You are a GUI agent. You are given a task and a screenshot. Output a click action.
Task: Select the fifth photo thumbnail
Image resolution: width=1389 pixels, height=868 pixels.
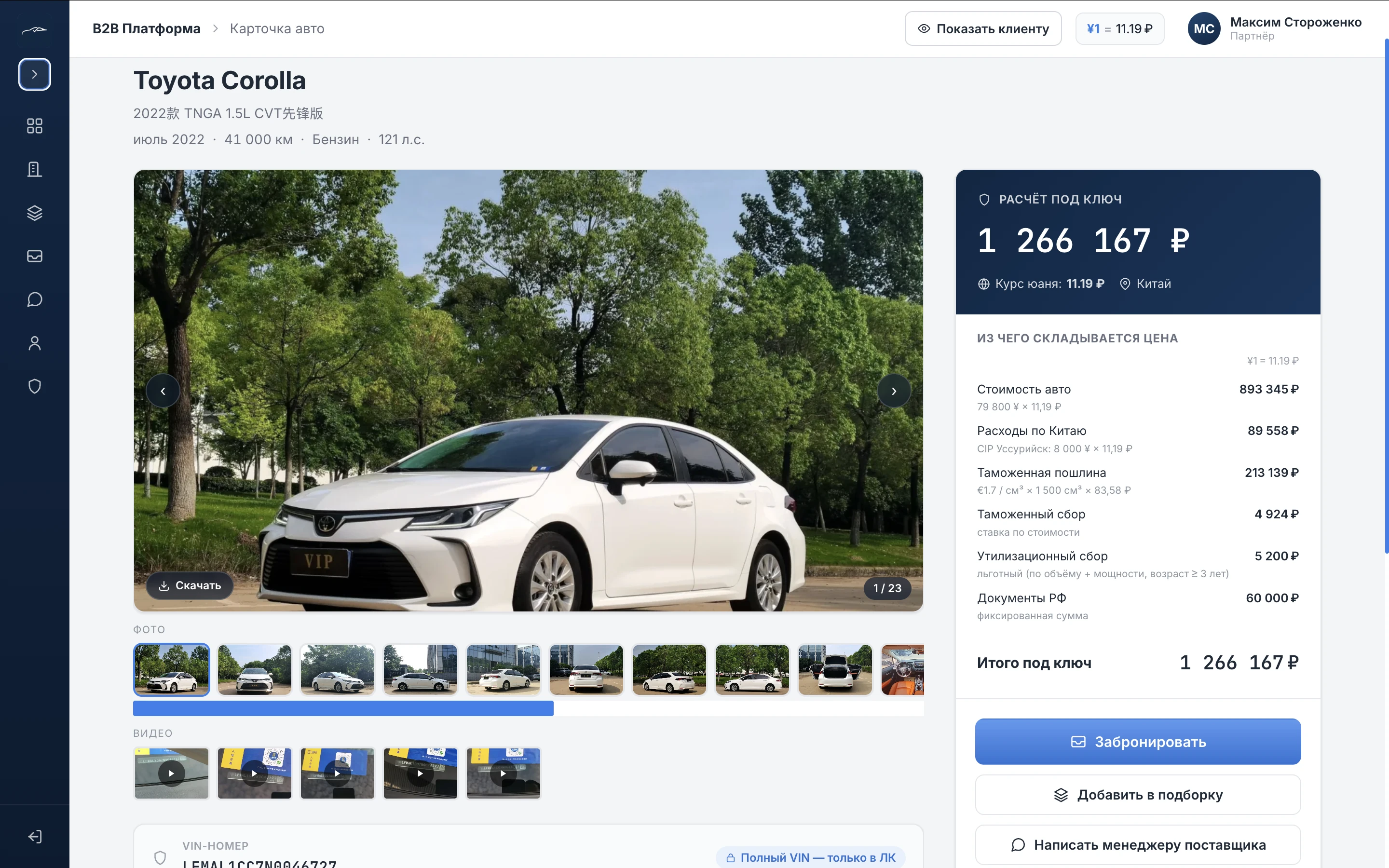tap(504, 669)
